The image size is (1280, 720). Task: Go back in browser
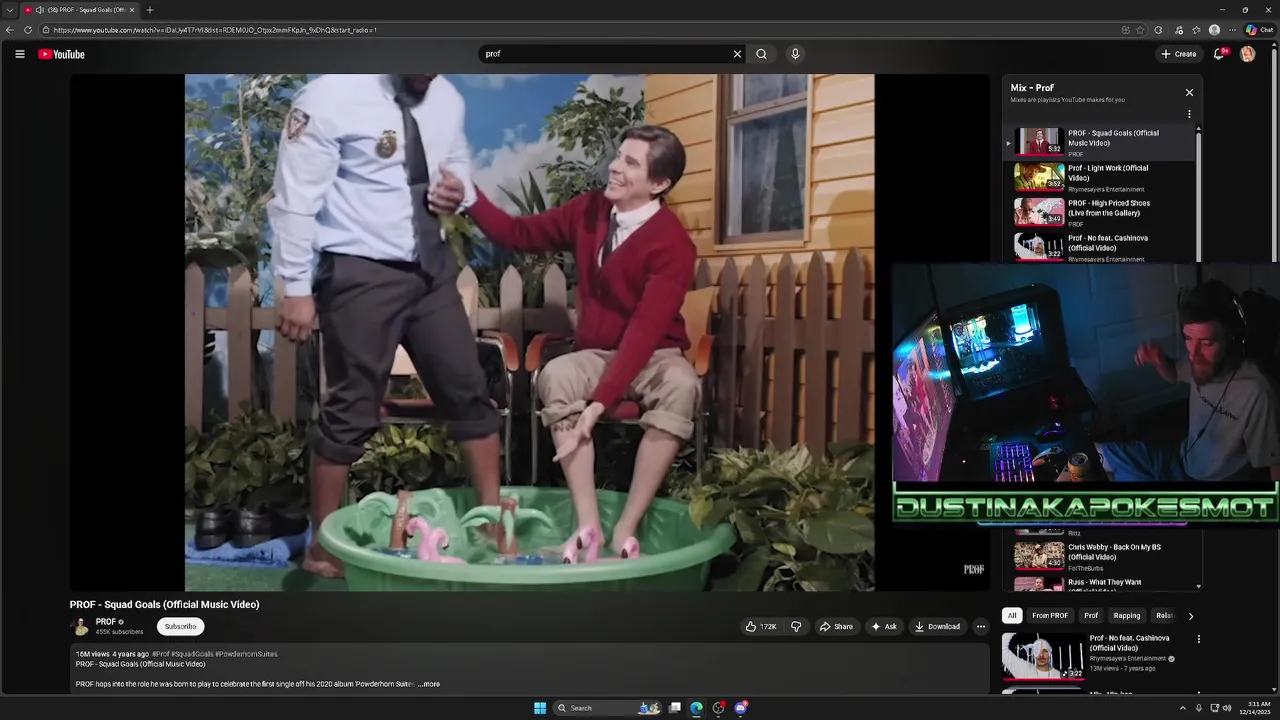click(x=10, y=30)
